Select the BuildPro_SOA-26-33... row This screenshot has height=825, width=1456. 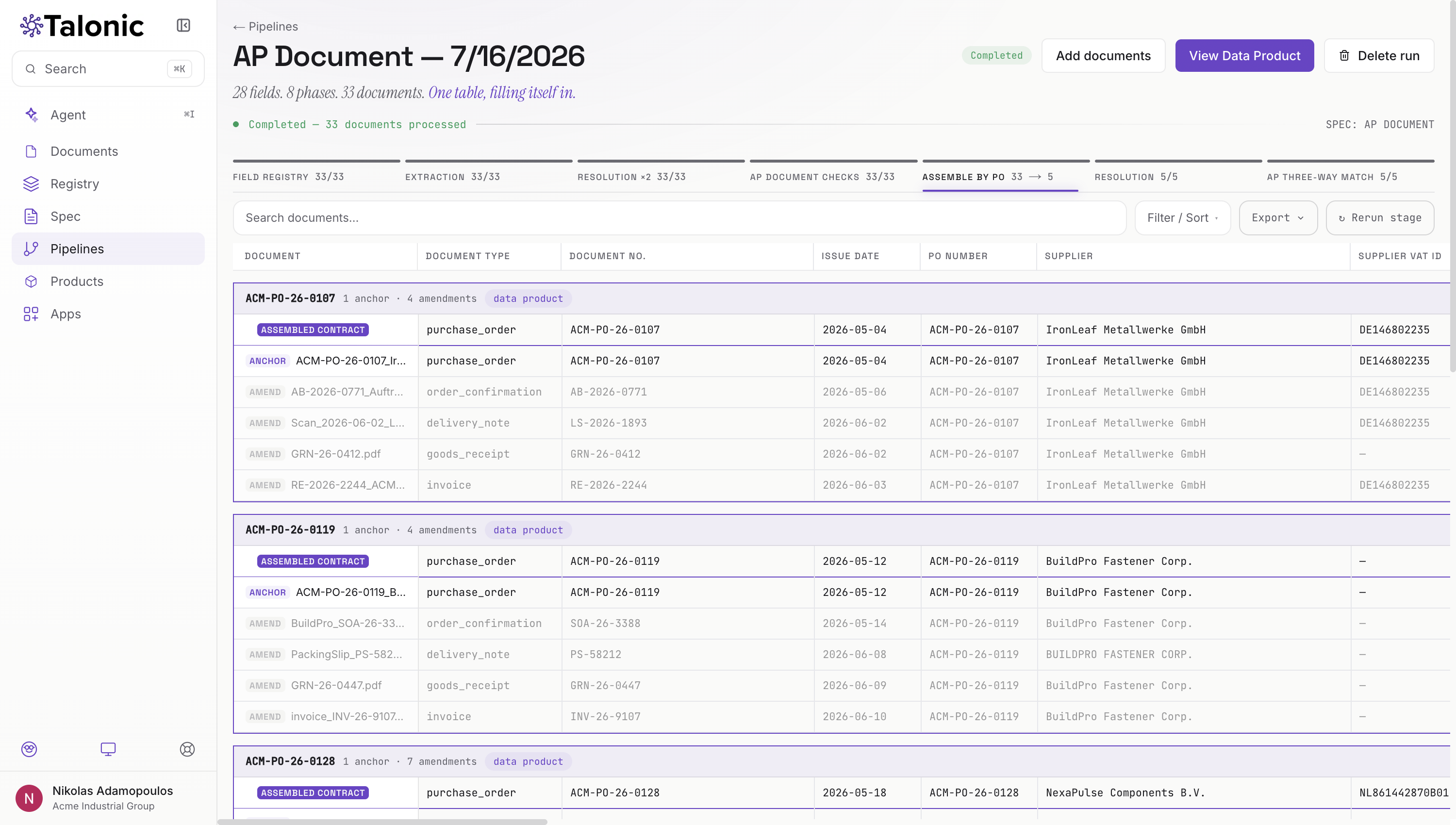click(x=841, y=623)
